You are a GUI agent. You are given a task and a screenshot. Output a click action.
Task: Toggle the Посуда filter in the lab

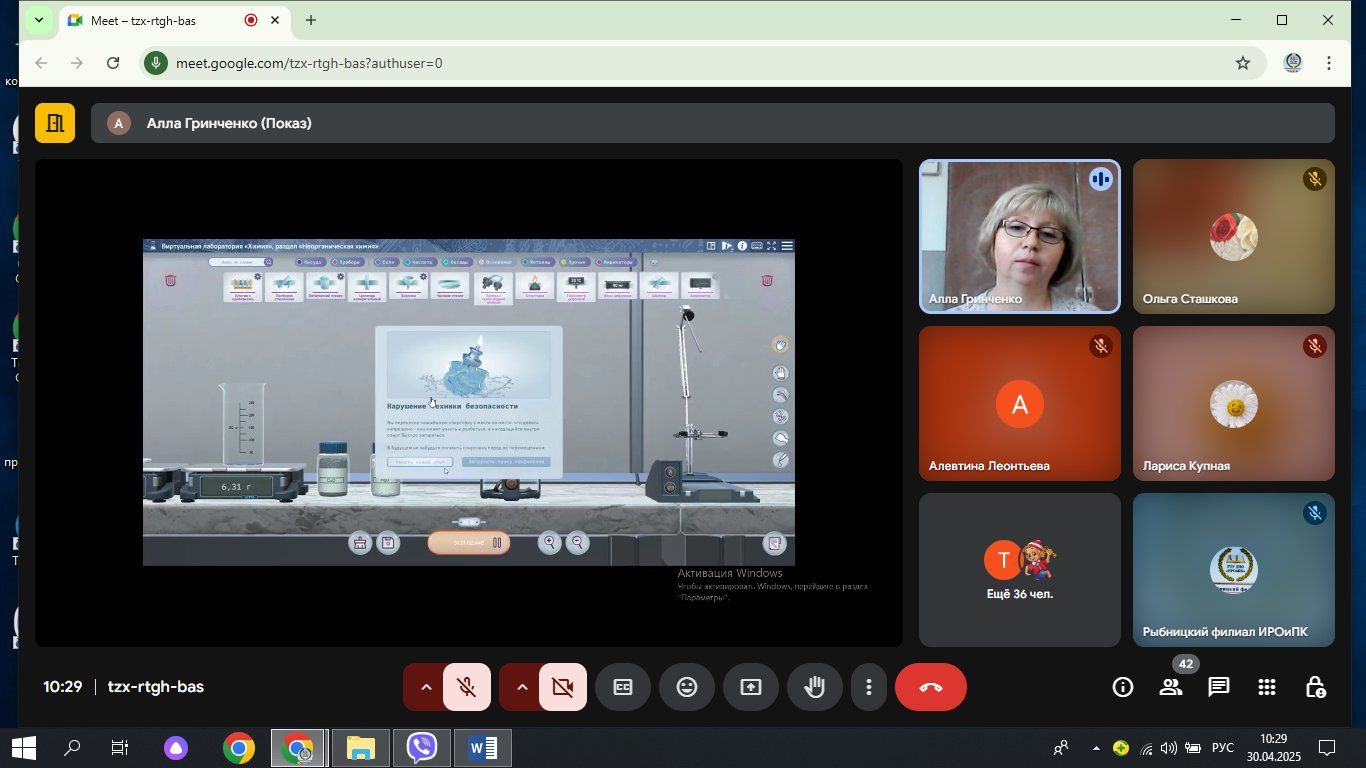tap(309, 262)
